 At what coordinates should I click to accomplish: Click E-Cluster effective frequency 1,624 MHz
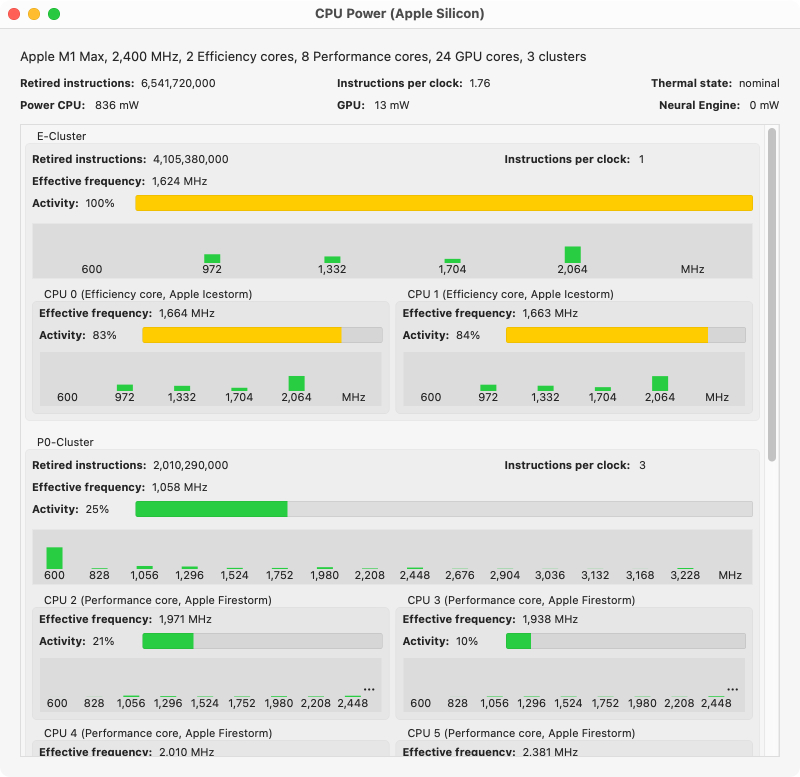[x=180, y=181]
